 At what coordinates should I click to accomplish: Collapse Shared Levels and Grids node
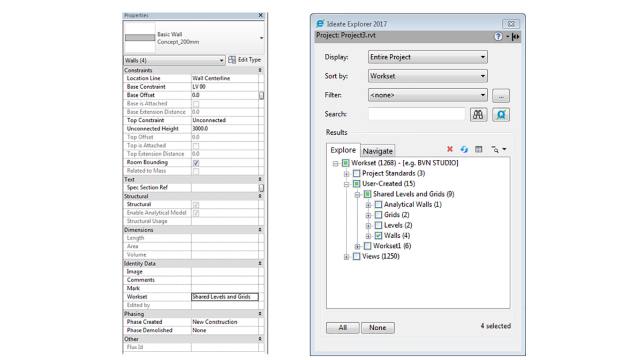click(357, 195)
